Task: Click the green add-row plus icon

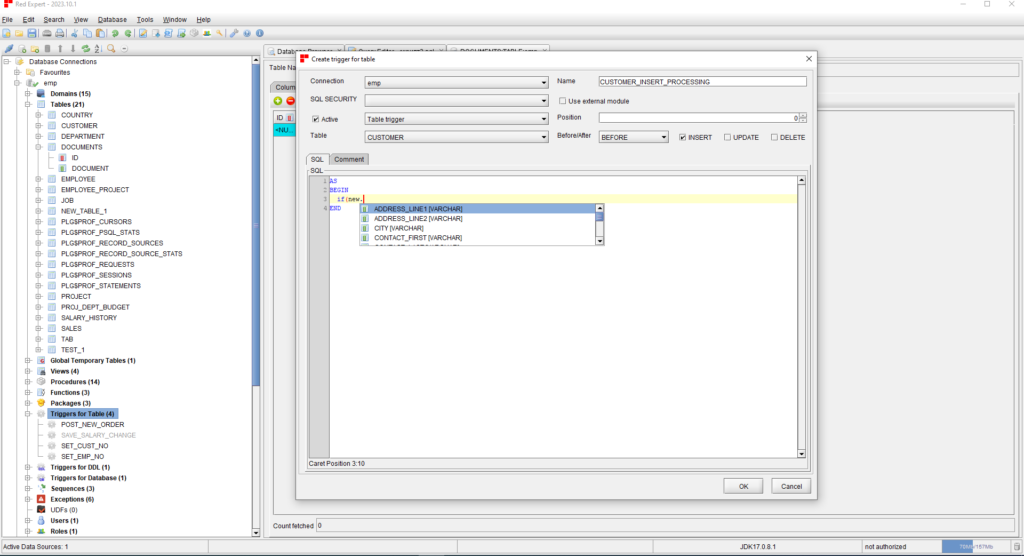Action: (278, 101)
